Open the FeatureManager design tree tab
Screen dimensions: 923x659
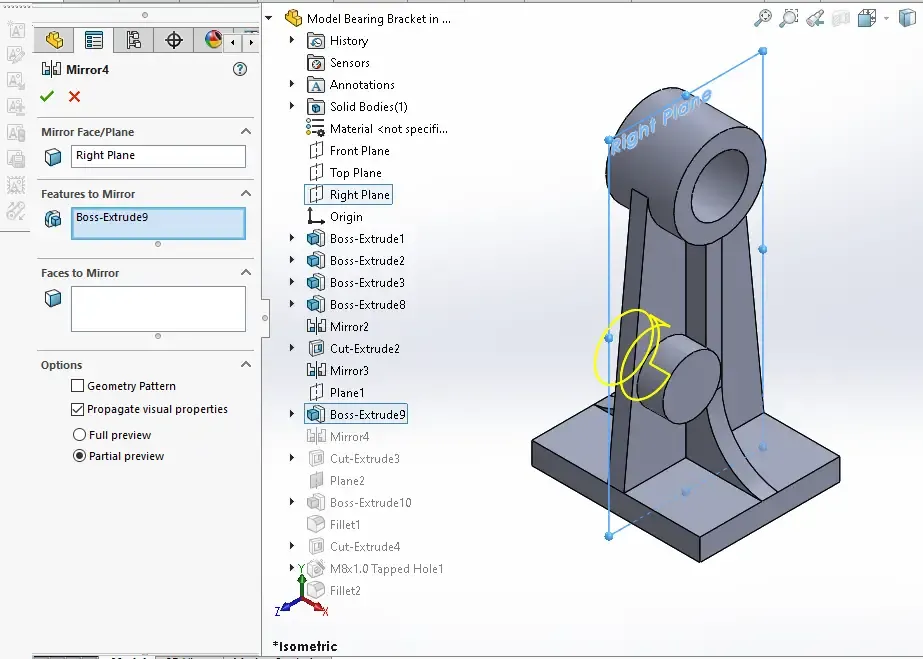pos(54,40)
